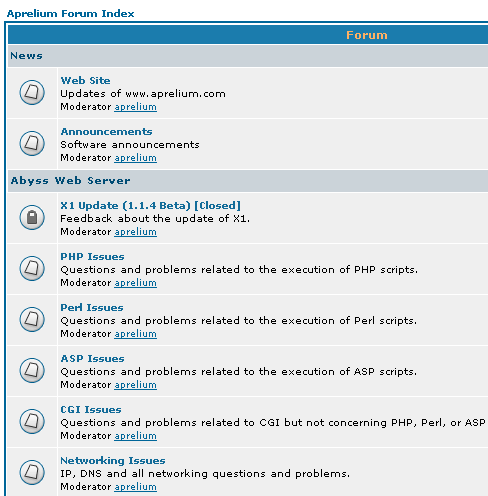Open the Abyss Web Server category
The width and height of the screenshot is (488, 496).
(70, 181)
